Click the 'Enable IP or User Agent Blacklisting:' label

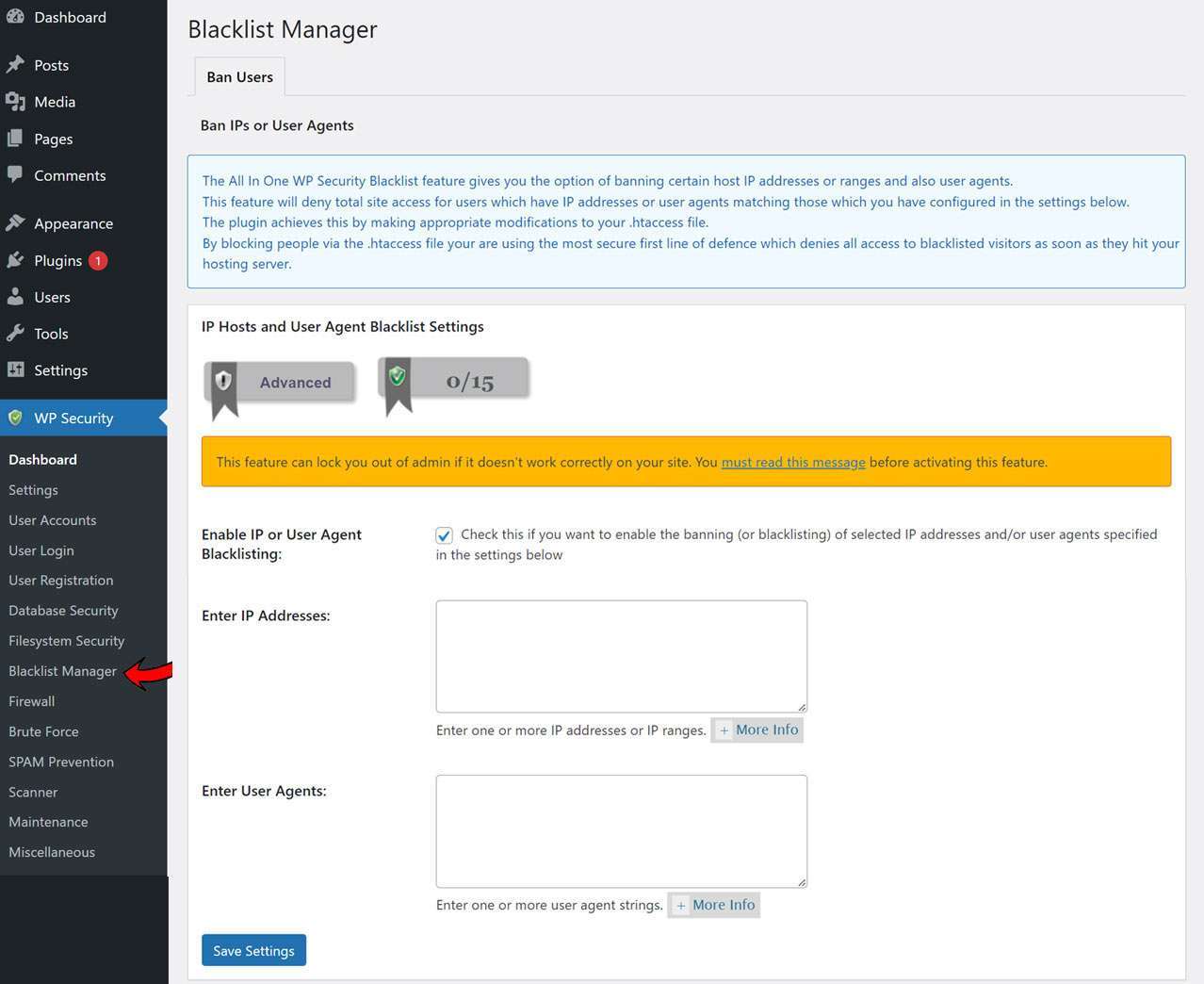click(x=282, y=544)
